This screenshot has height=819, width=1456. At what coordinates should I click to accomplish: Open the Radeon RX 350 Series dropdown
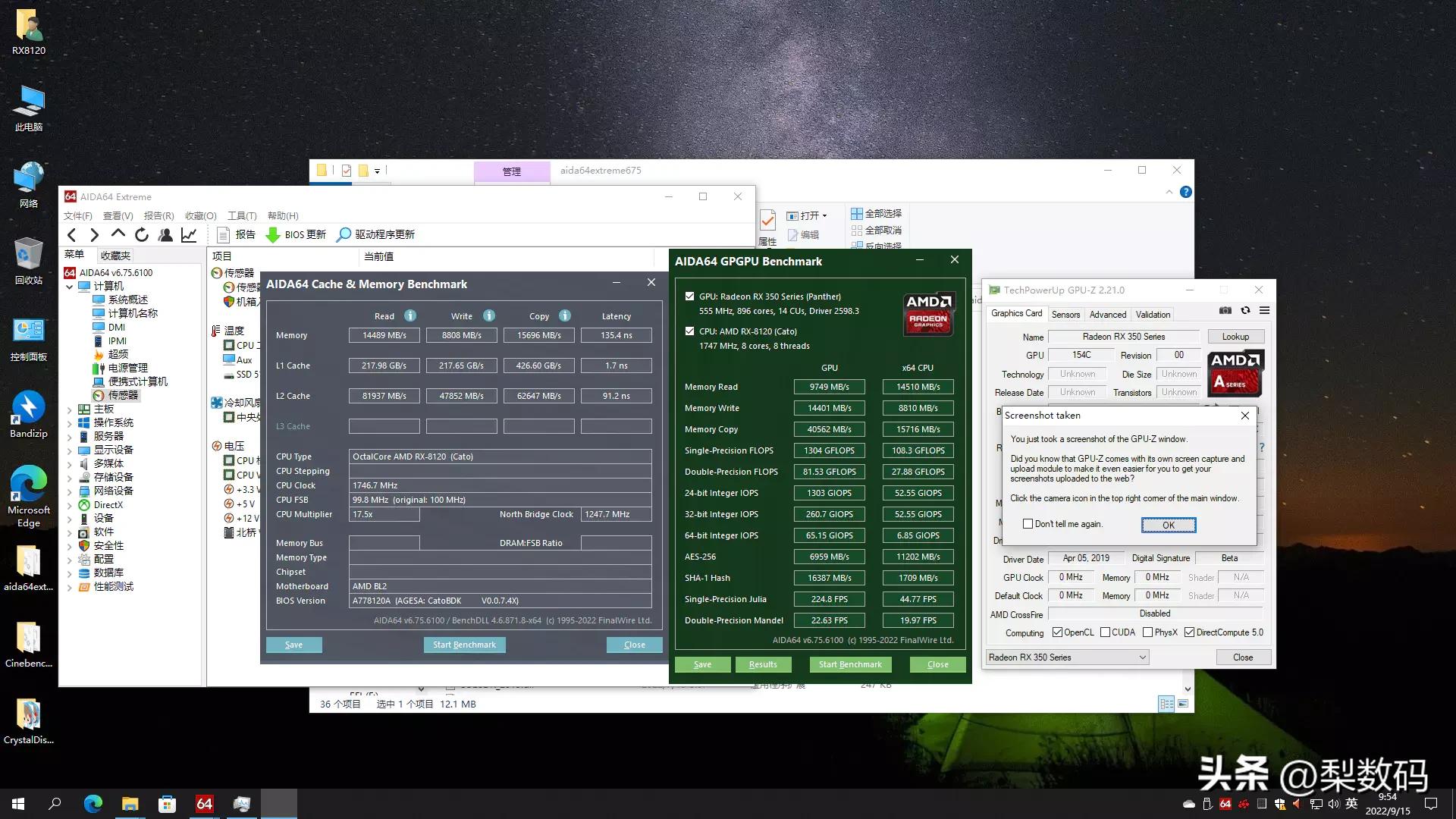coord(1141,657)
